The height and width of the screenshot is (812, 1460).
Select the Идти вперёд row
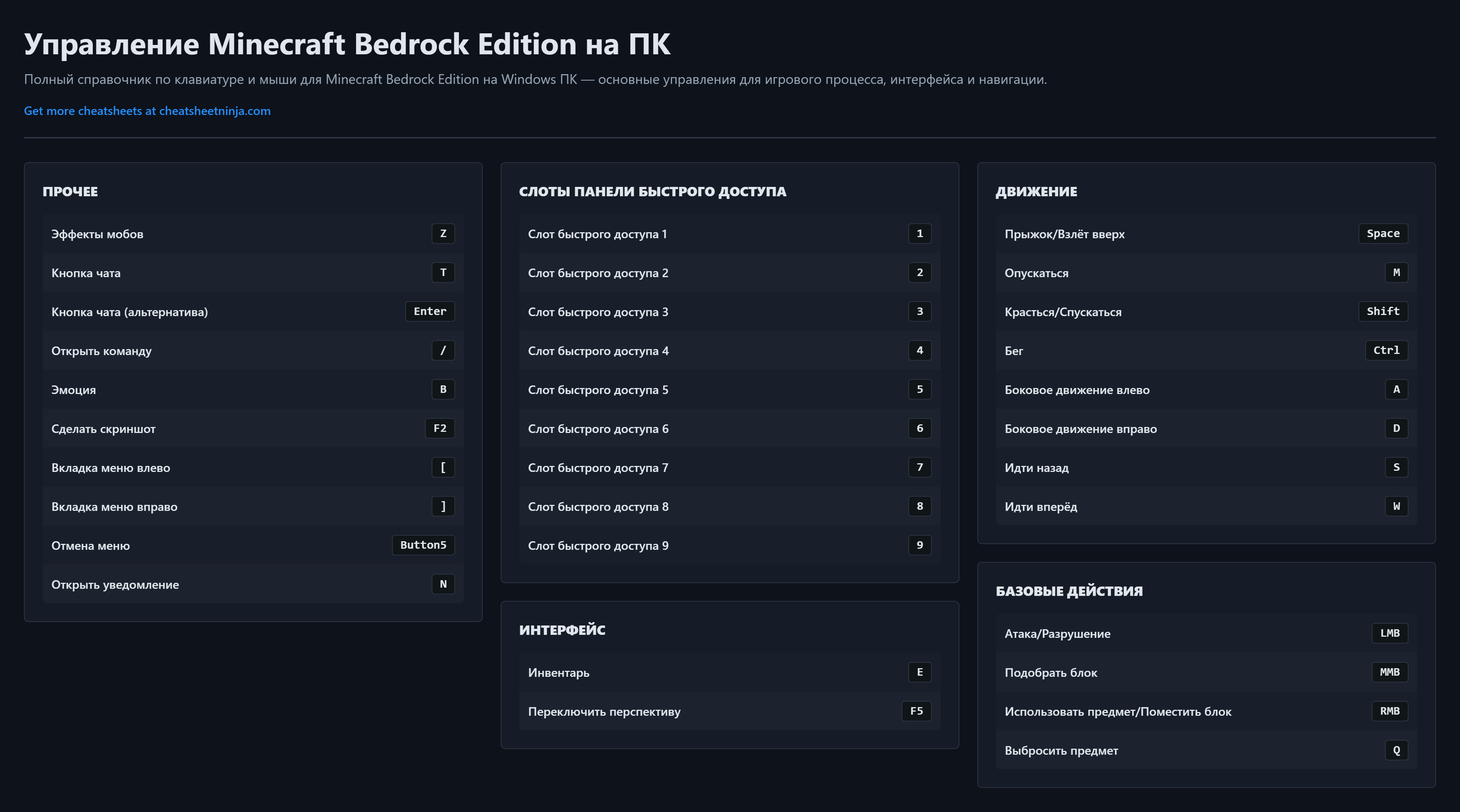1206,507
